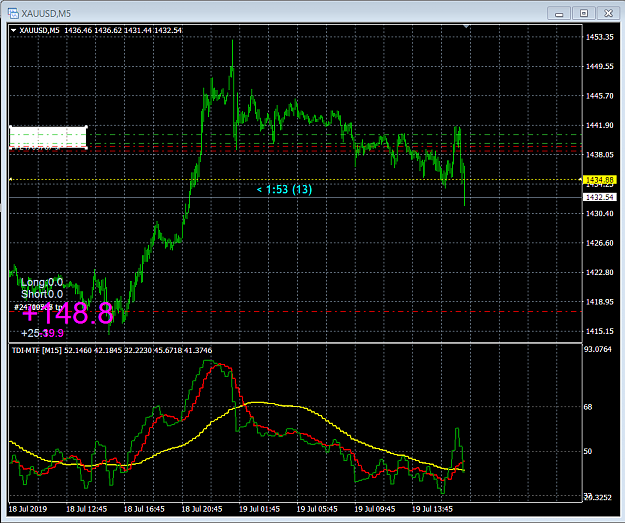The width and height of the screenshot is (625, 523).
Task: Click the 1441.90 price scale value
Action: coord(599,125)
